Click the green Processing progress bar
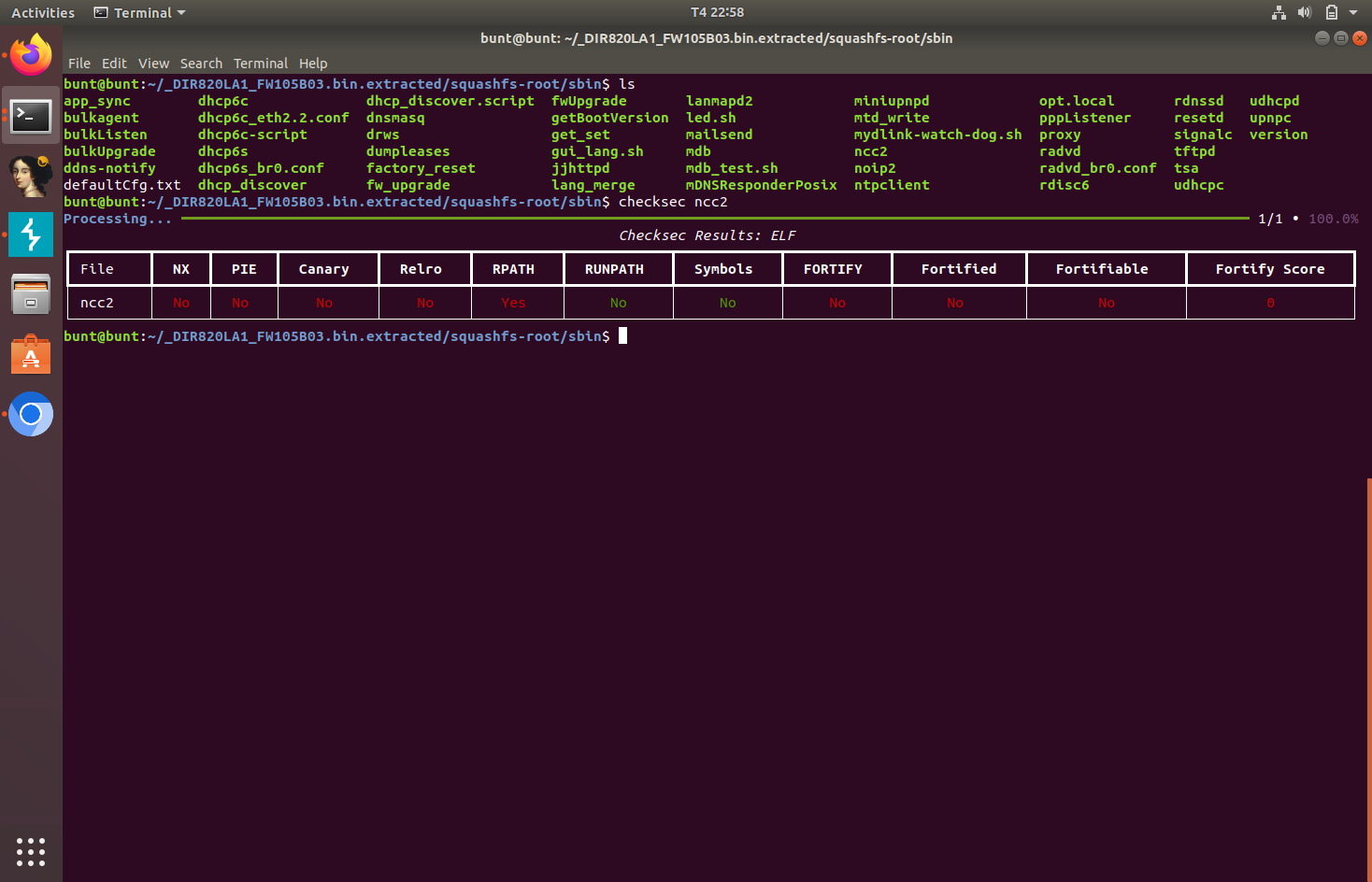 tap(715, 218)
